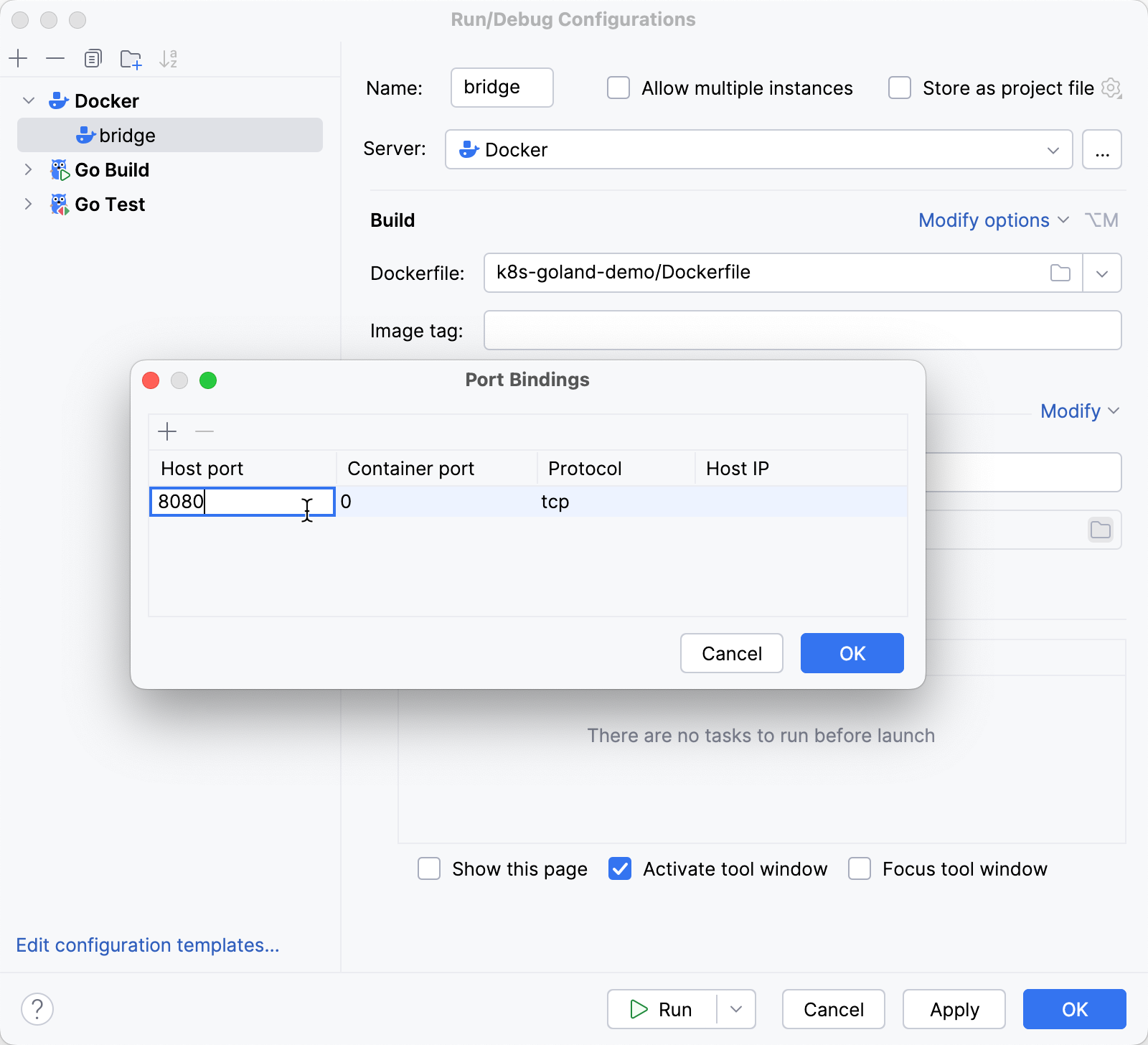Expand the Go Build tree node

click(x=28, y=169)
